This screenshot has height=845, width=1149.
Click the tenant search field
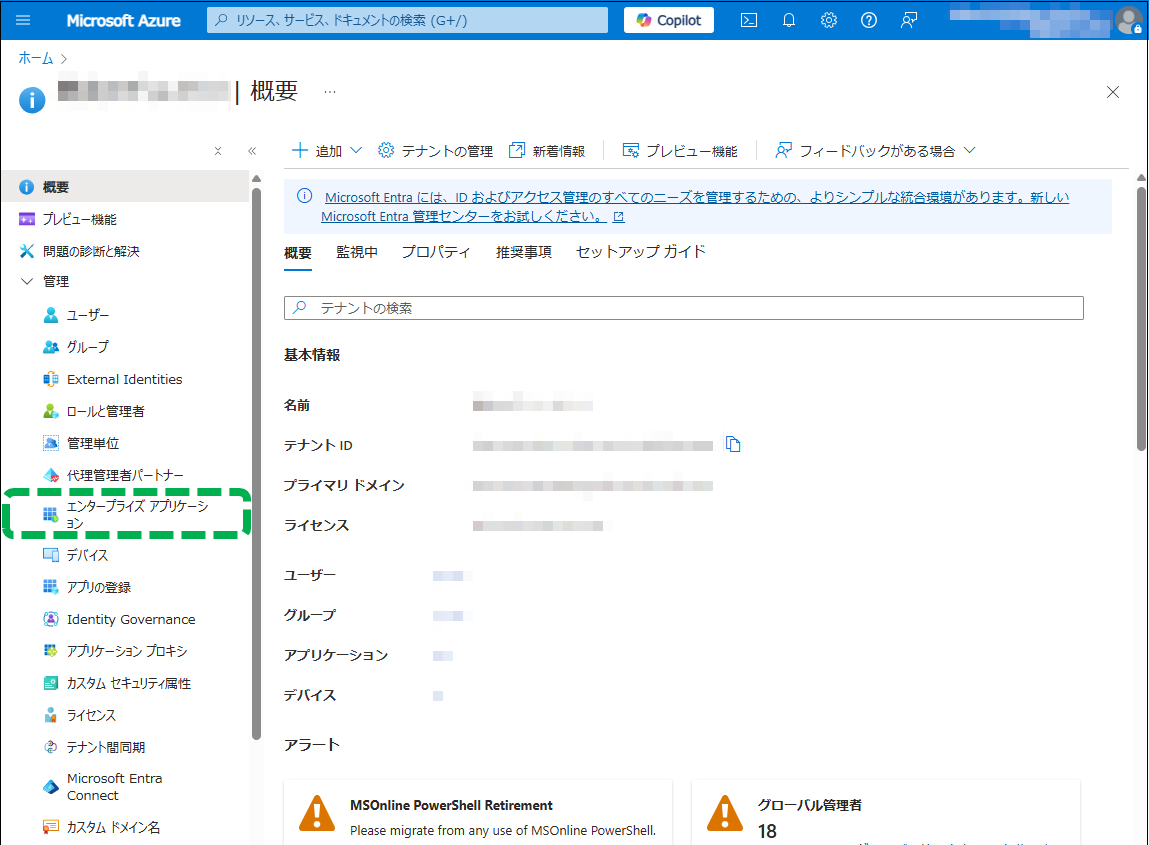(x=683, y=308)
